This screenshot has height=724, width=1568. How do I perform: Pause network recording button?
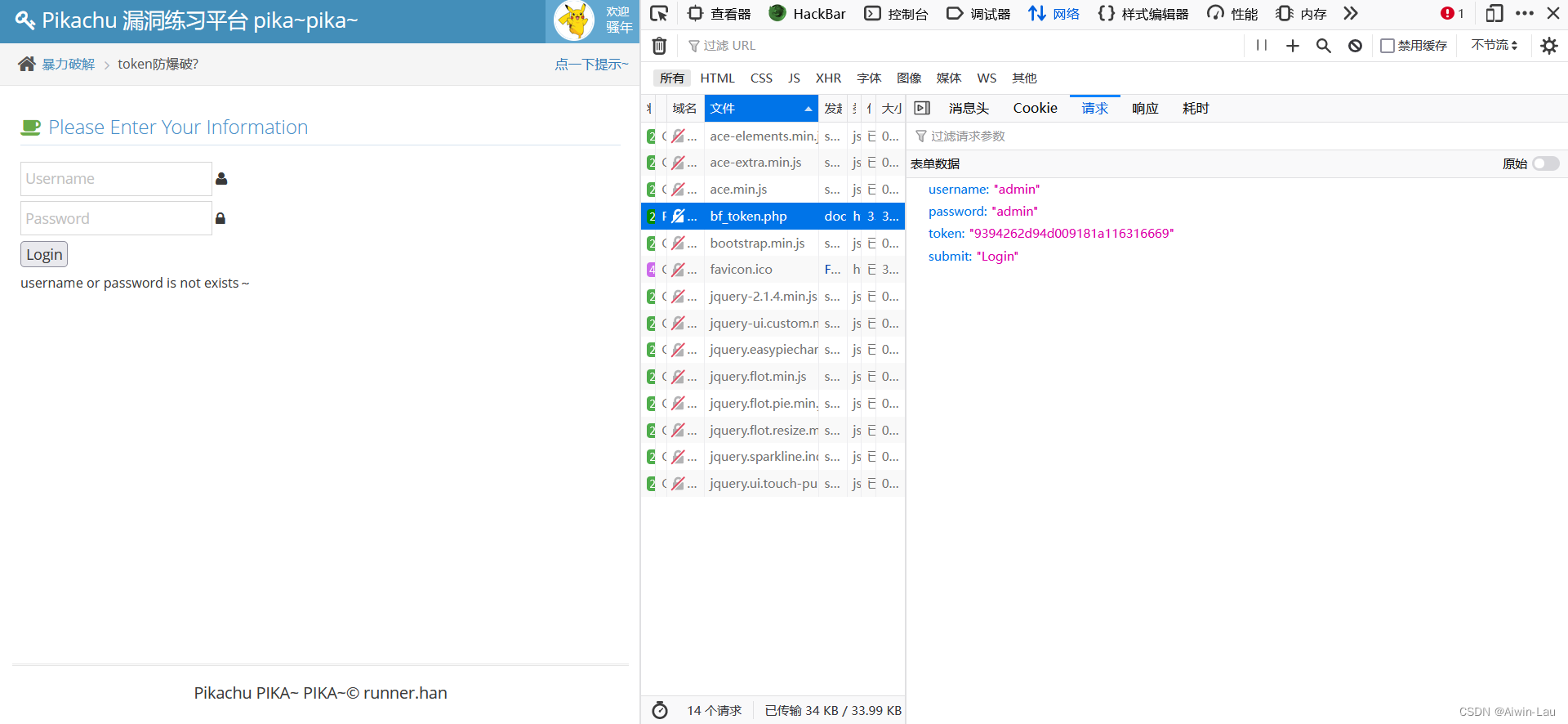click(1262, 46)
